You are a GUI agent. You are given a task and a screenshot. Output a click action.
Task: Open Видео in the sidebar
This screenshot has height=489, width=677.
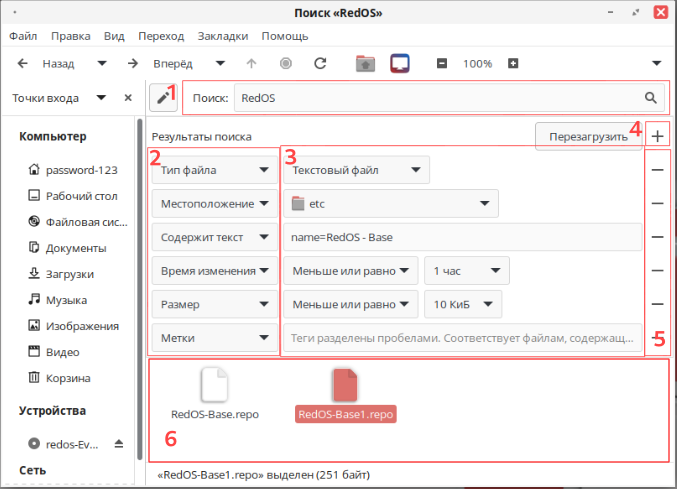point(54,352)
